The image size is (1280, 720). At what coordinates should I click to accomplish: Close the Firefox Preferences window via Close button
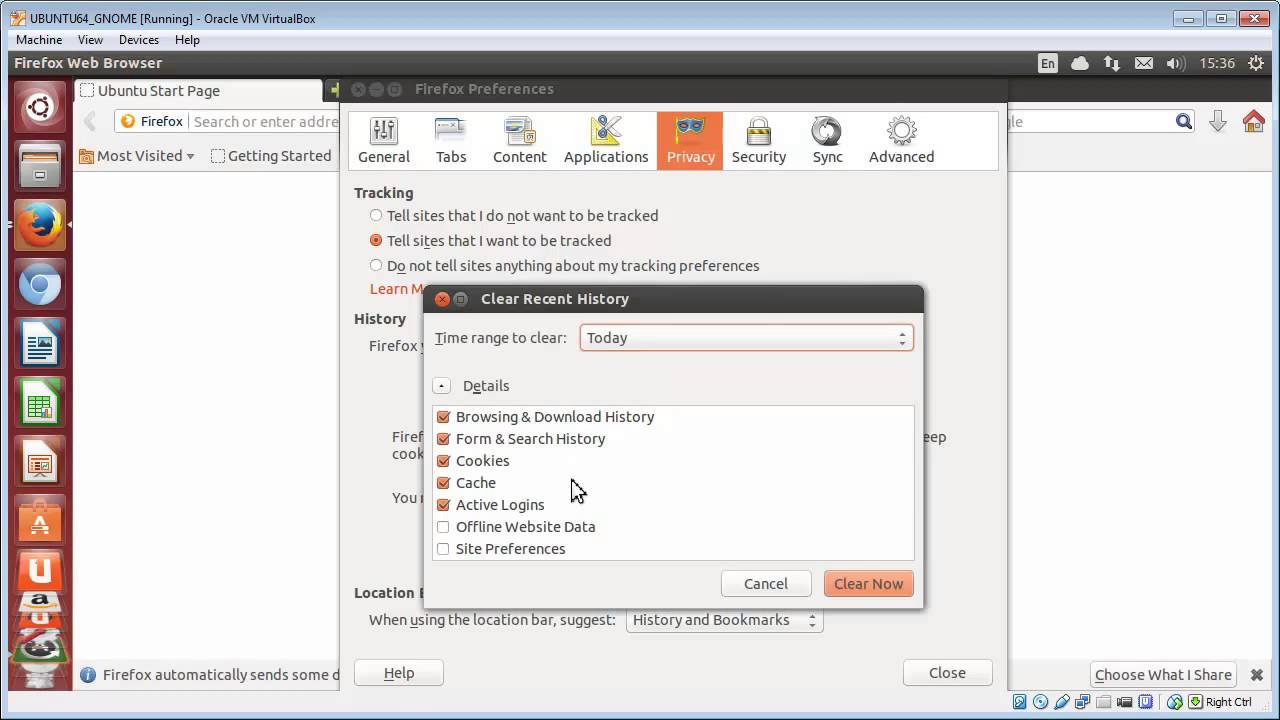coord(947,673)
